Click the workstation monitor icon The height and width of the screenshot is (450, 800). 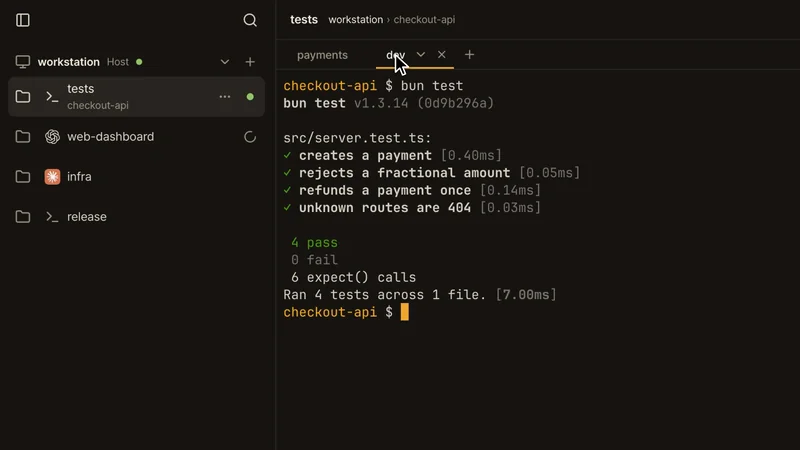click(22, 62)
